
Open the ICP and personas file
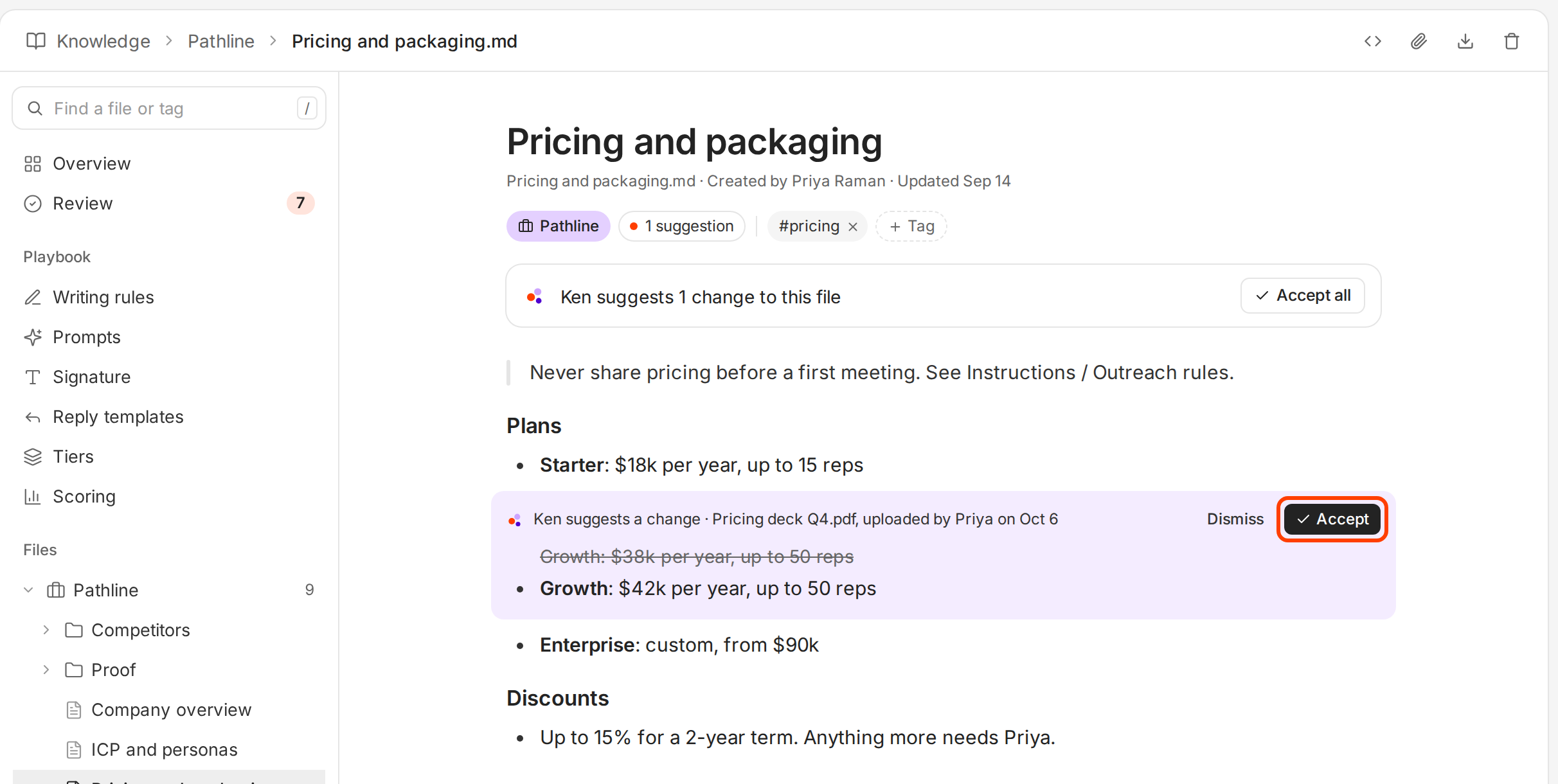tap(168, 750)
